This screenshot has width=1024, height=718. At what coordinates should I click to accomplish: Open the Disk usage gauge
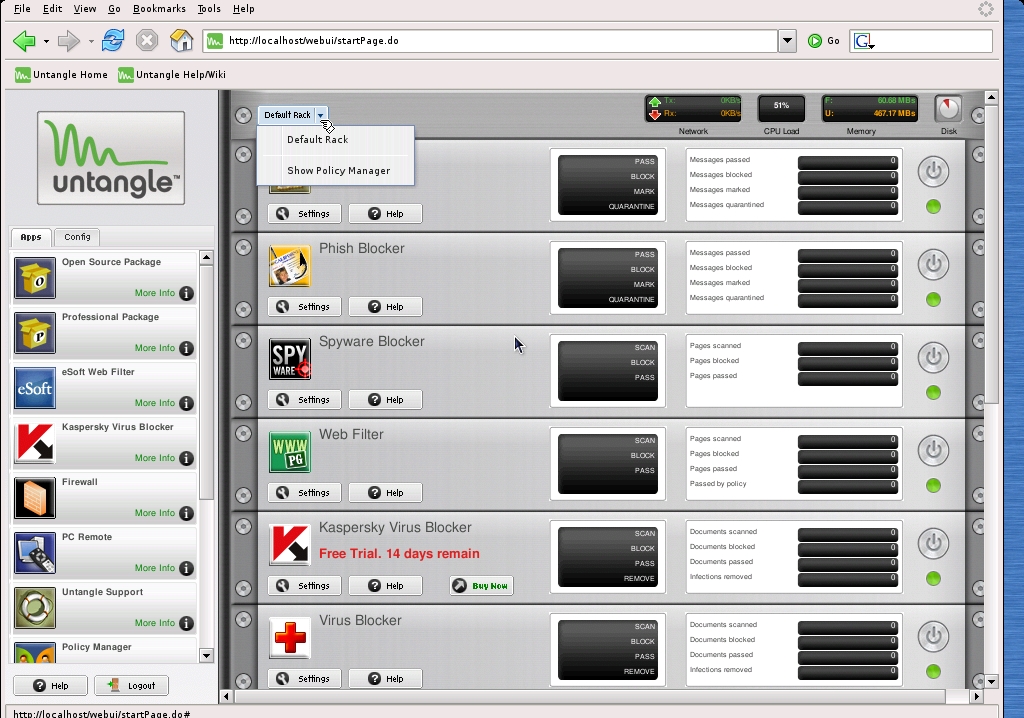tap(948, 108)
